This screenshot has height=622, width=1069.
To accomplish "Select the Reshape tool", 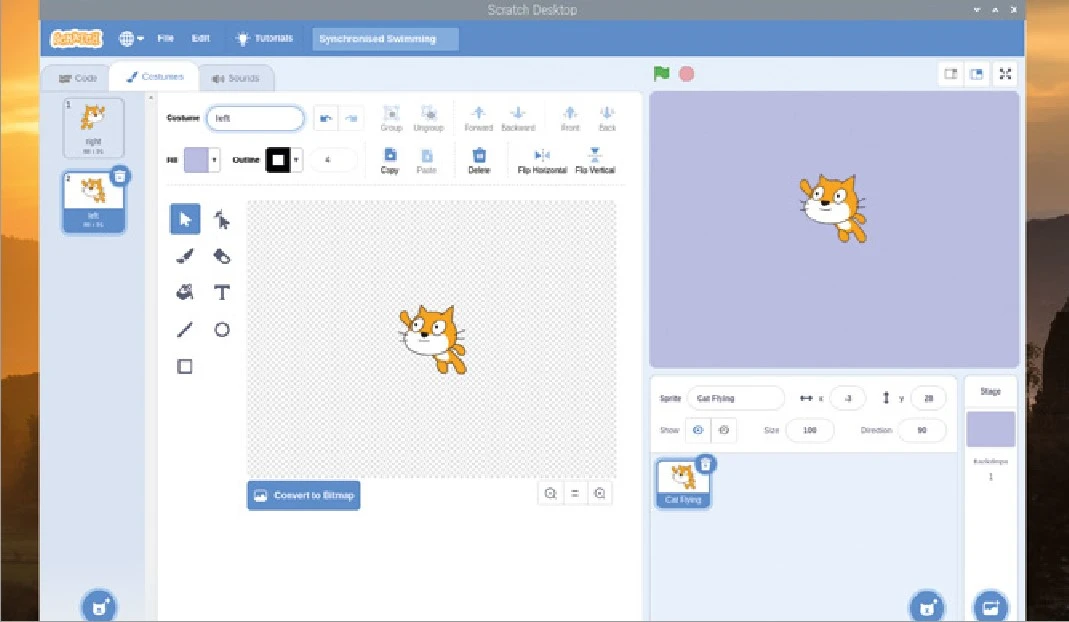I will (222, 219).
